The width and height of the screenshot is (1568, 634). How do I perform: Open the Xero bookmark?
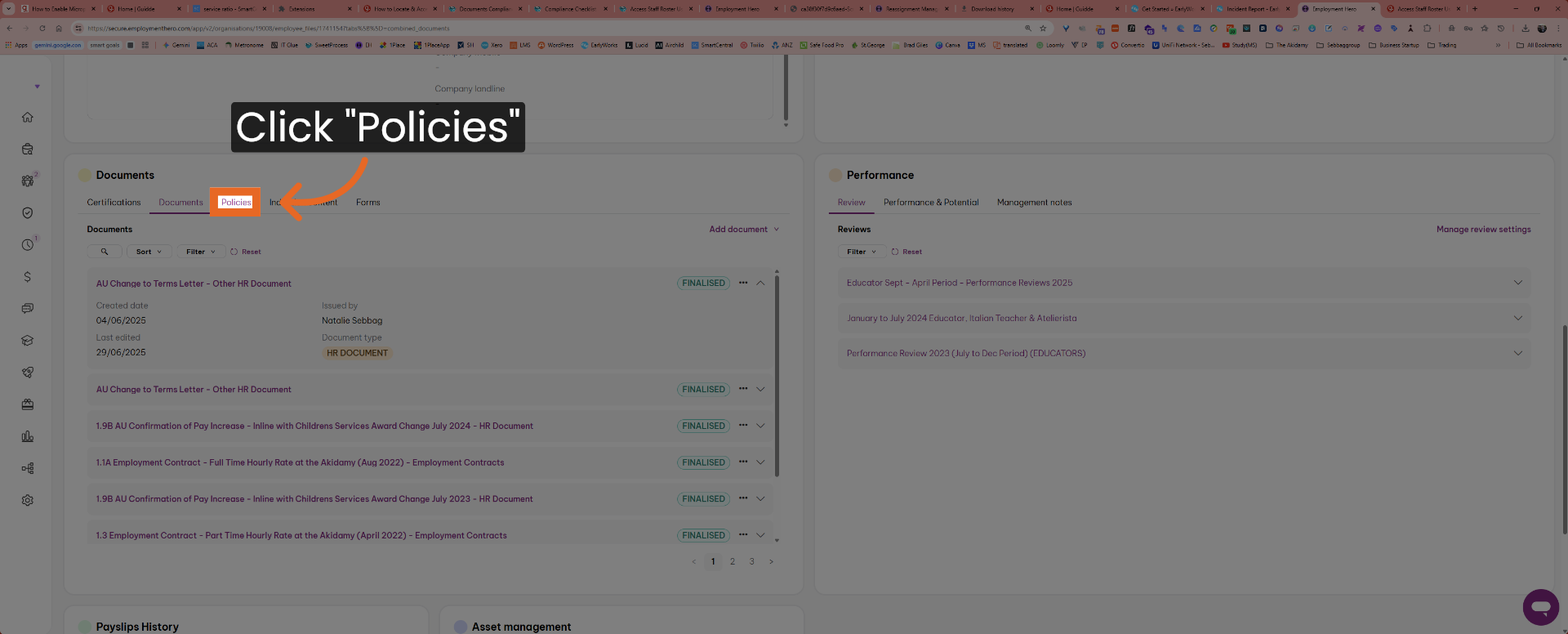[x=492, y=45]
